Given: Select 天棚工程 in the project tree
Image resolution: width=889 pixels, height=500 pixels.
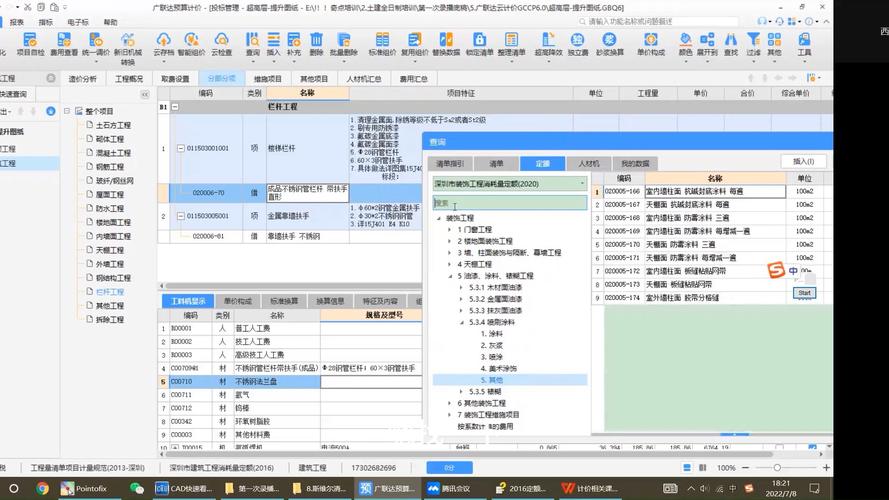Looking at the screenshot, I should click(x=109, y=250).
